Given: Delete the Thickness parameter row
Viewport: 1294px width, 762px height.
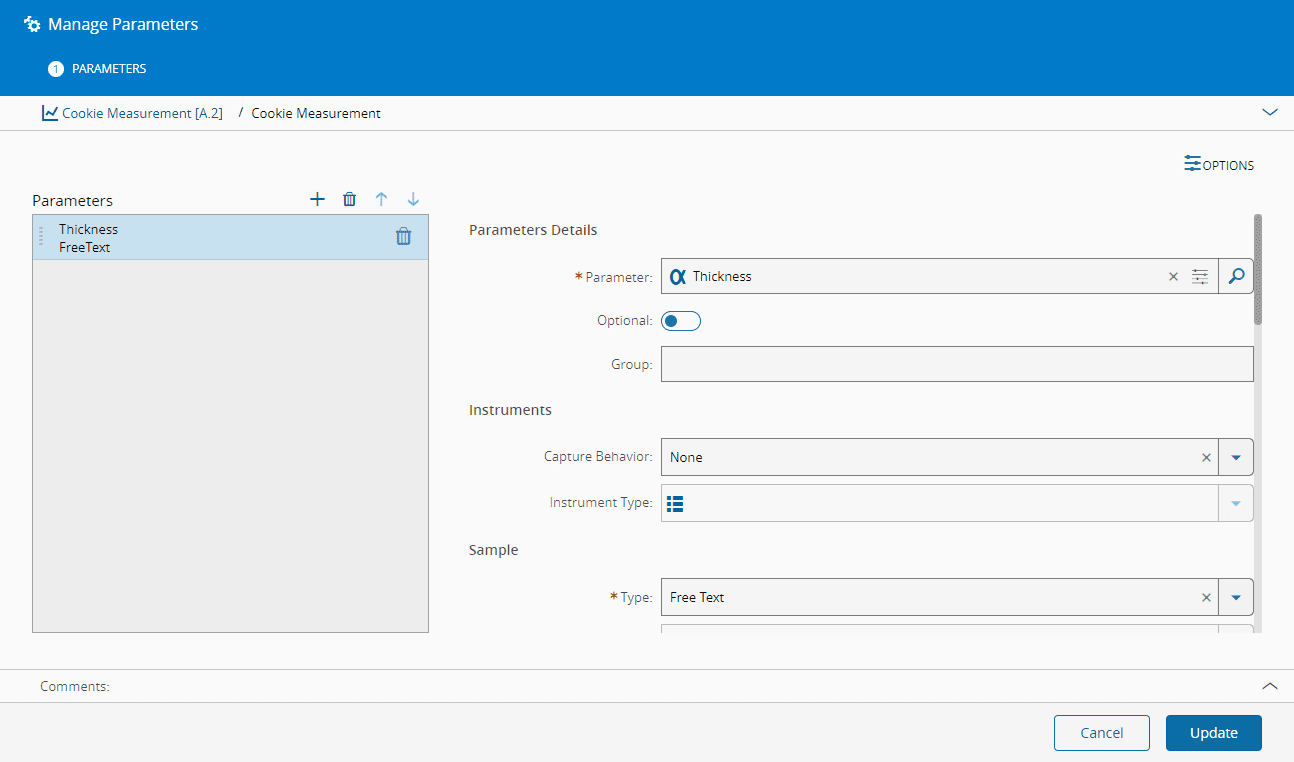Looking at the screenshot, I should [x=403, y=237].
